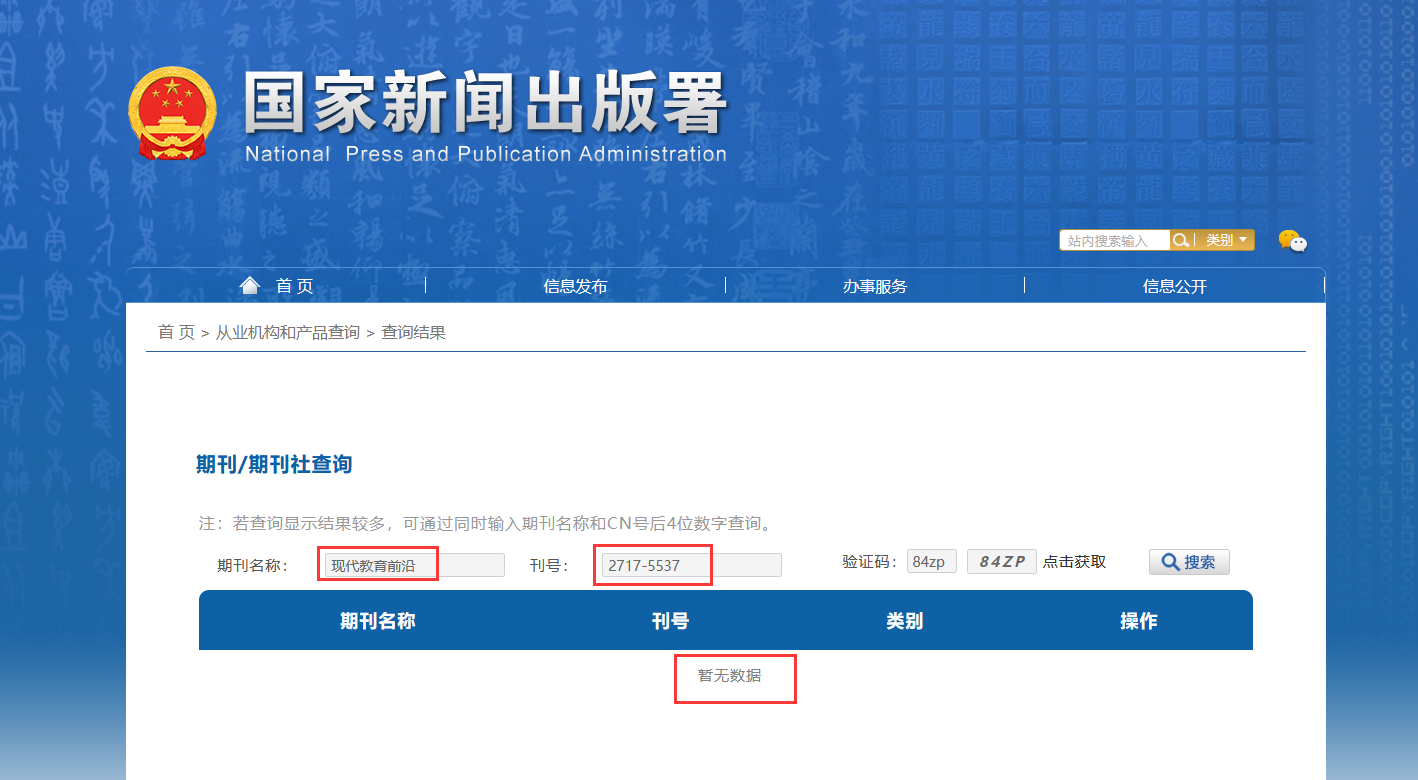
Task: Click the 期刊名称 table column header
Action: pos(378,621)
